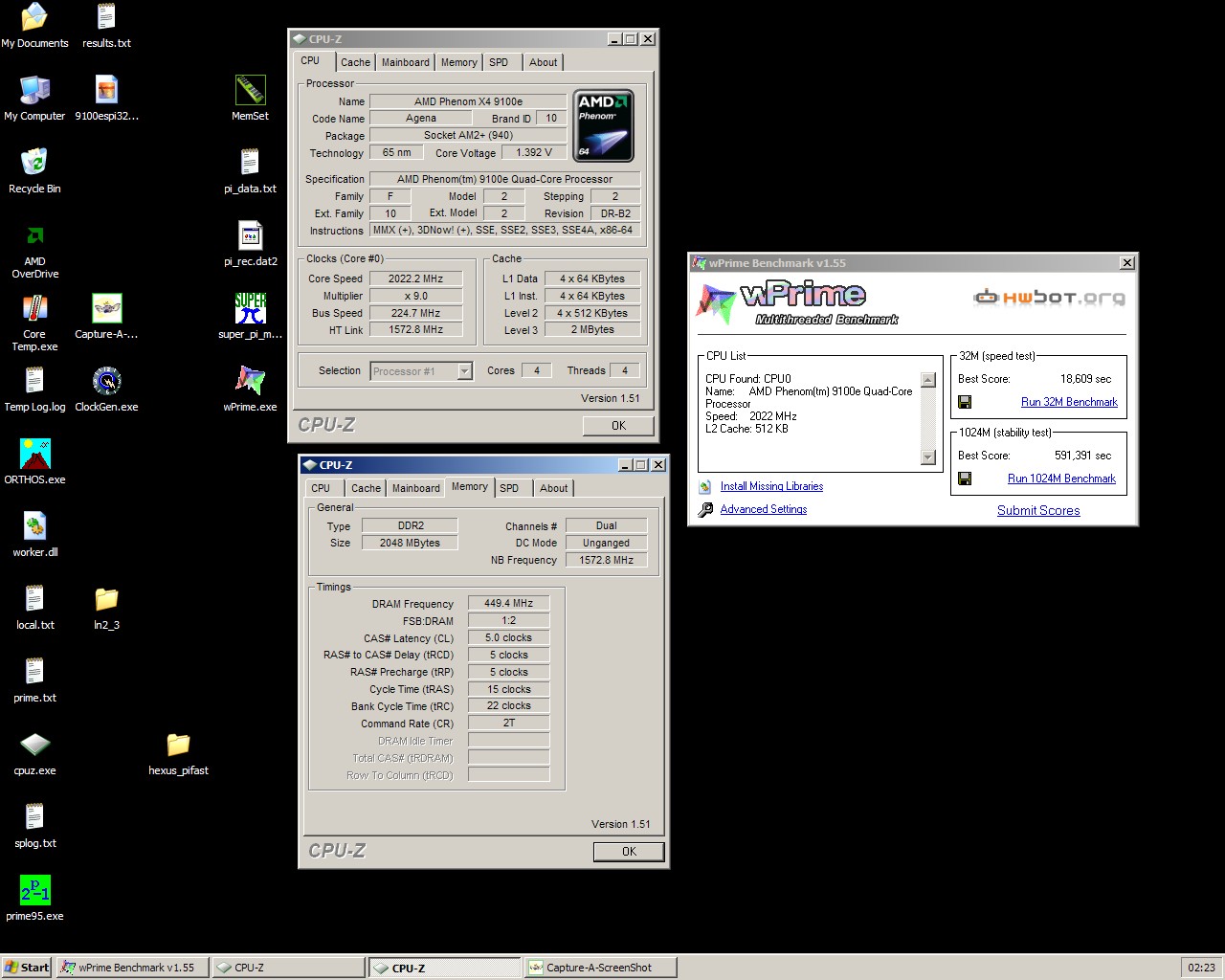Open Advanced Settings link in wPrime
This screenshot has width=1225, height=980.
click(x=763, y=509)
